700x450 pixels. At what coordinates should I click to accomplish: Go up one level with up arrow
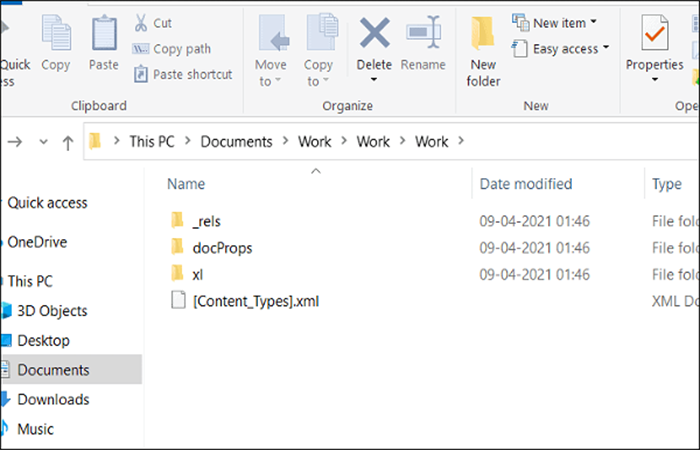click(x=68, y=143)
